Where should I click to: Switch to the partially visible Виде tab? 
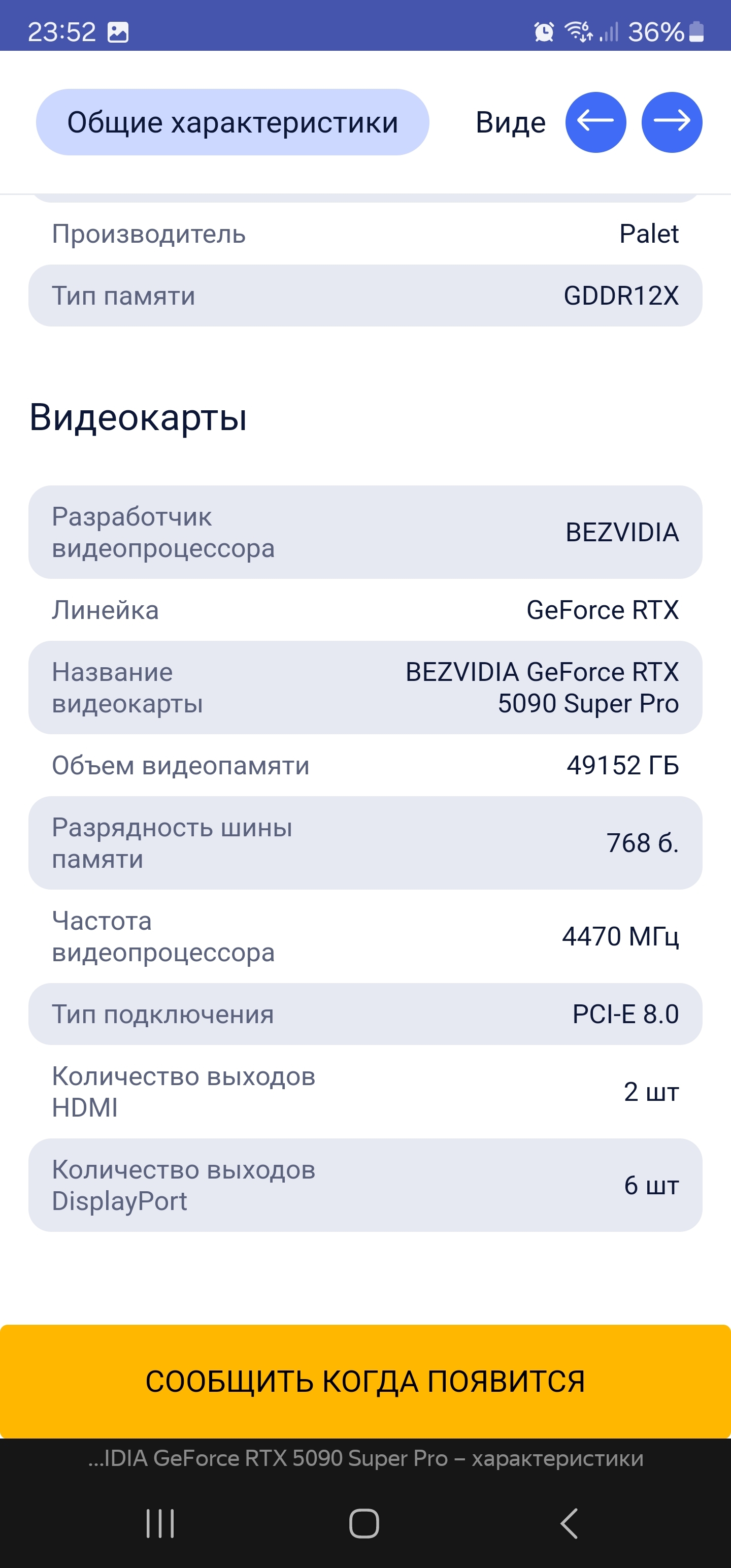[510, 122]
